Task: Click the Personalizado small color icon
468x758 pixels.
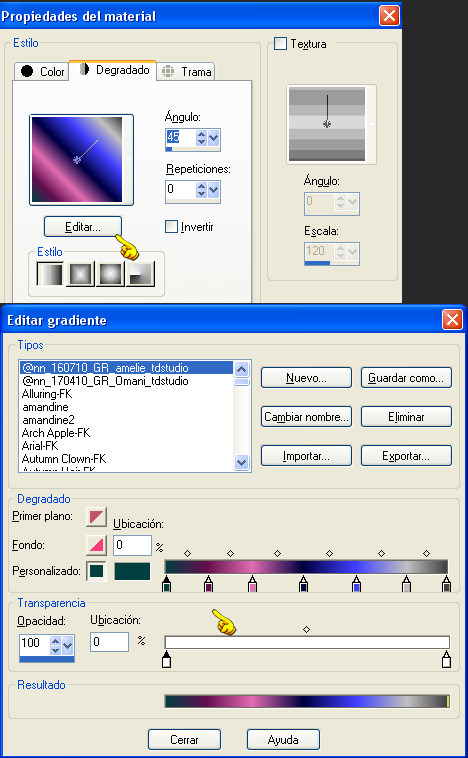Action: point(96,571)
